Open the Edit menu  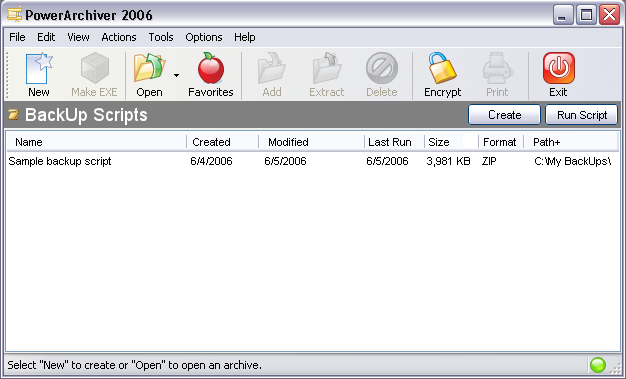[x=46, y=37]
